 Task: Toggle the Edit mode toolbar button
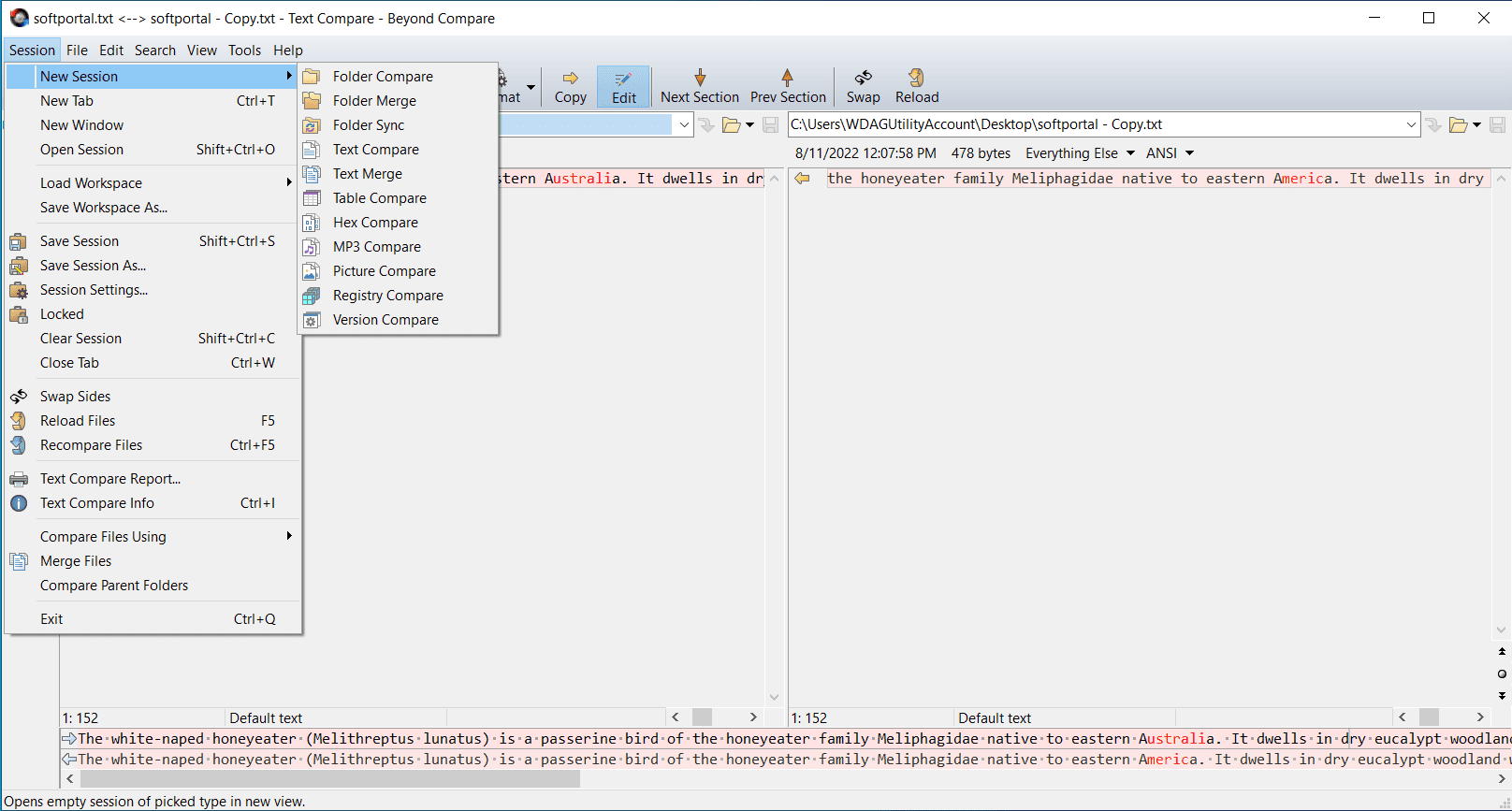(623, 87)
